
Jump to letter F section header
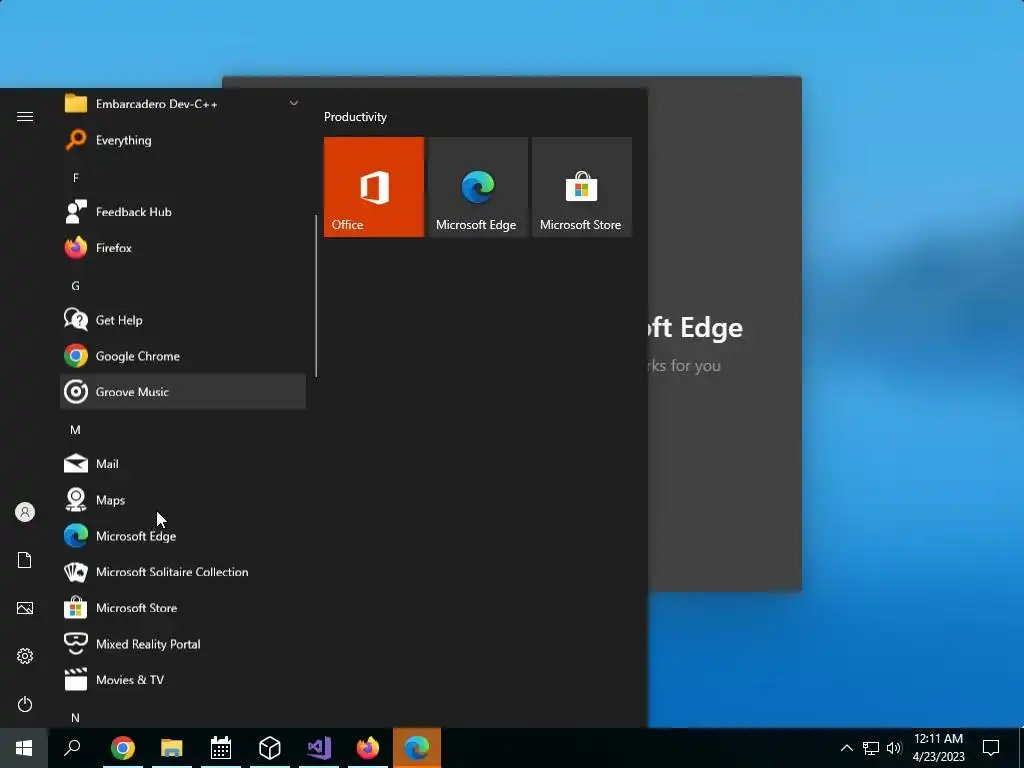[76, 178]
